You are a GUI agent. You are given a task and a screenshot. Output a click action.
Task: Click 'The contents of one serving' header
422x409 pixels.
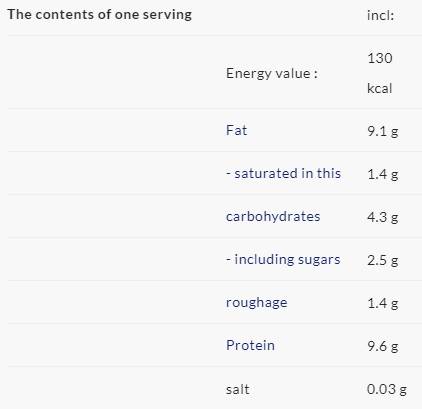pyautogui.click(x=100, y=15)
